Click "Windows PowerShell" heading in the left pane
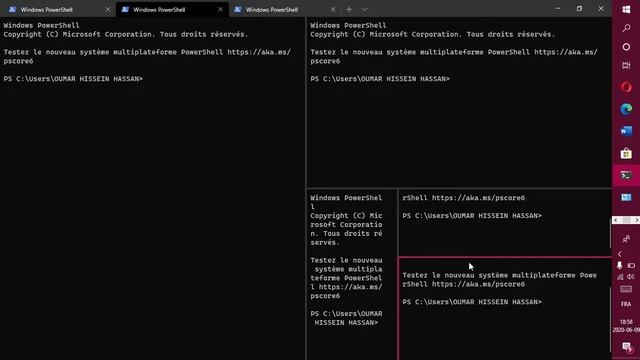 [41, 25]
